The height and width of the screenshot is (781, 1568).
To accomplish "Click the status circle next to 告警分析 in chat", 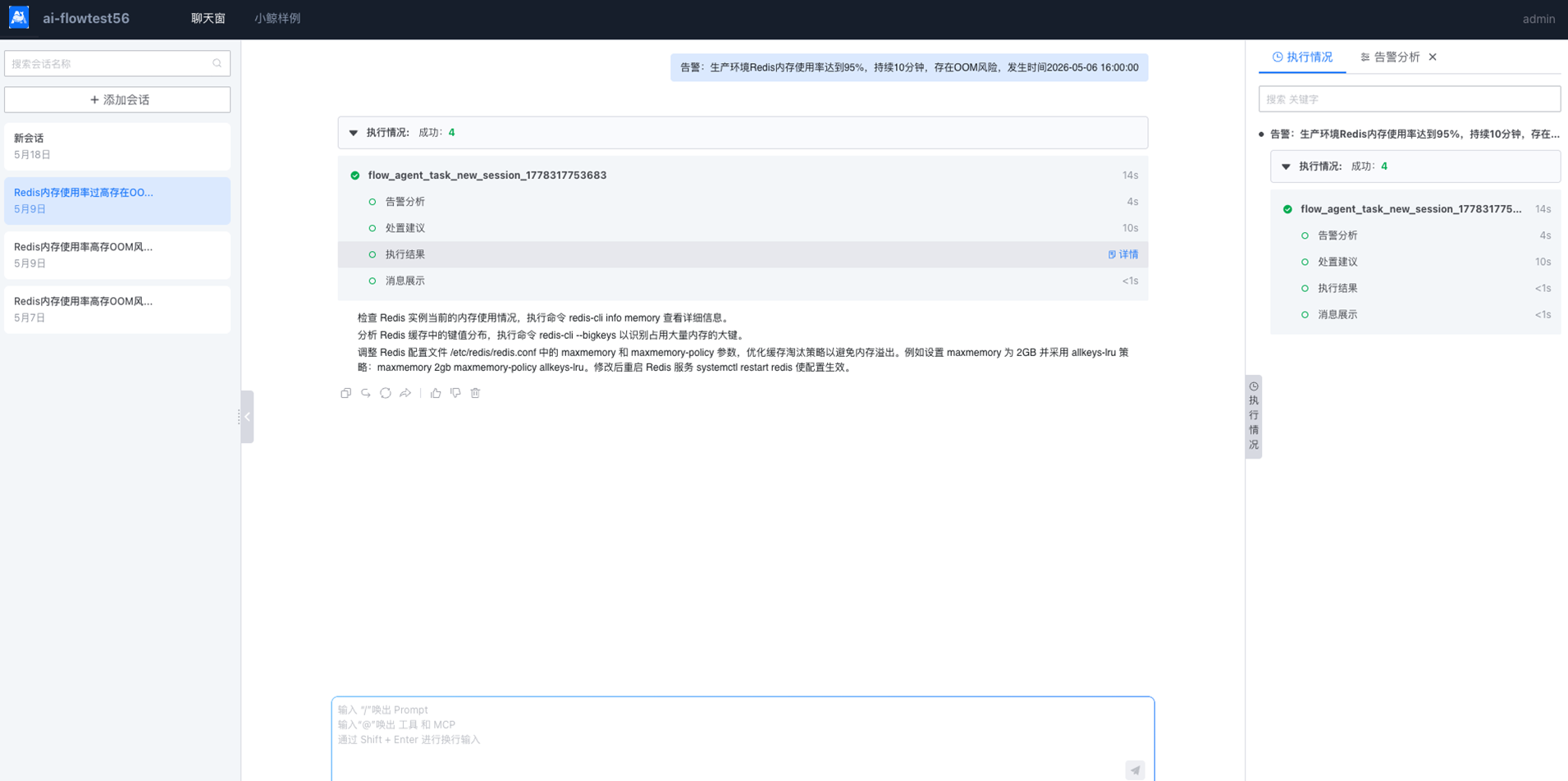I will (373, 202).
